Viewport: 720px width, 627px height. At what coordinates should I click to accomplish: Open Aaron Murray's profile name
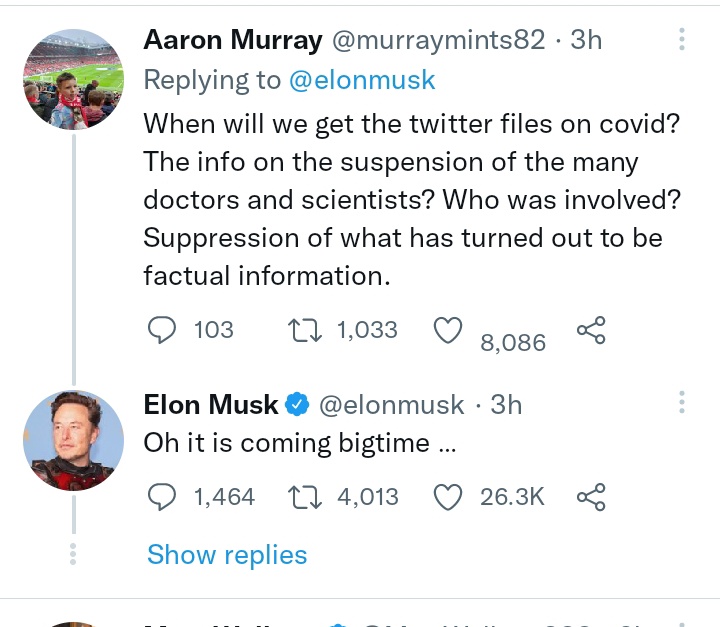(x=233, y=40)
